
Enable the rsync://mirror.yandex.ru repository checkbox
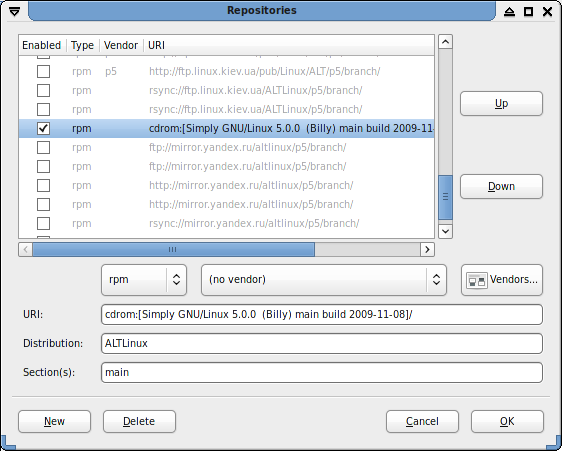tap(43, 223)
